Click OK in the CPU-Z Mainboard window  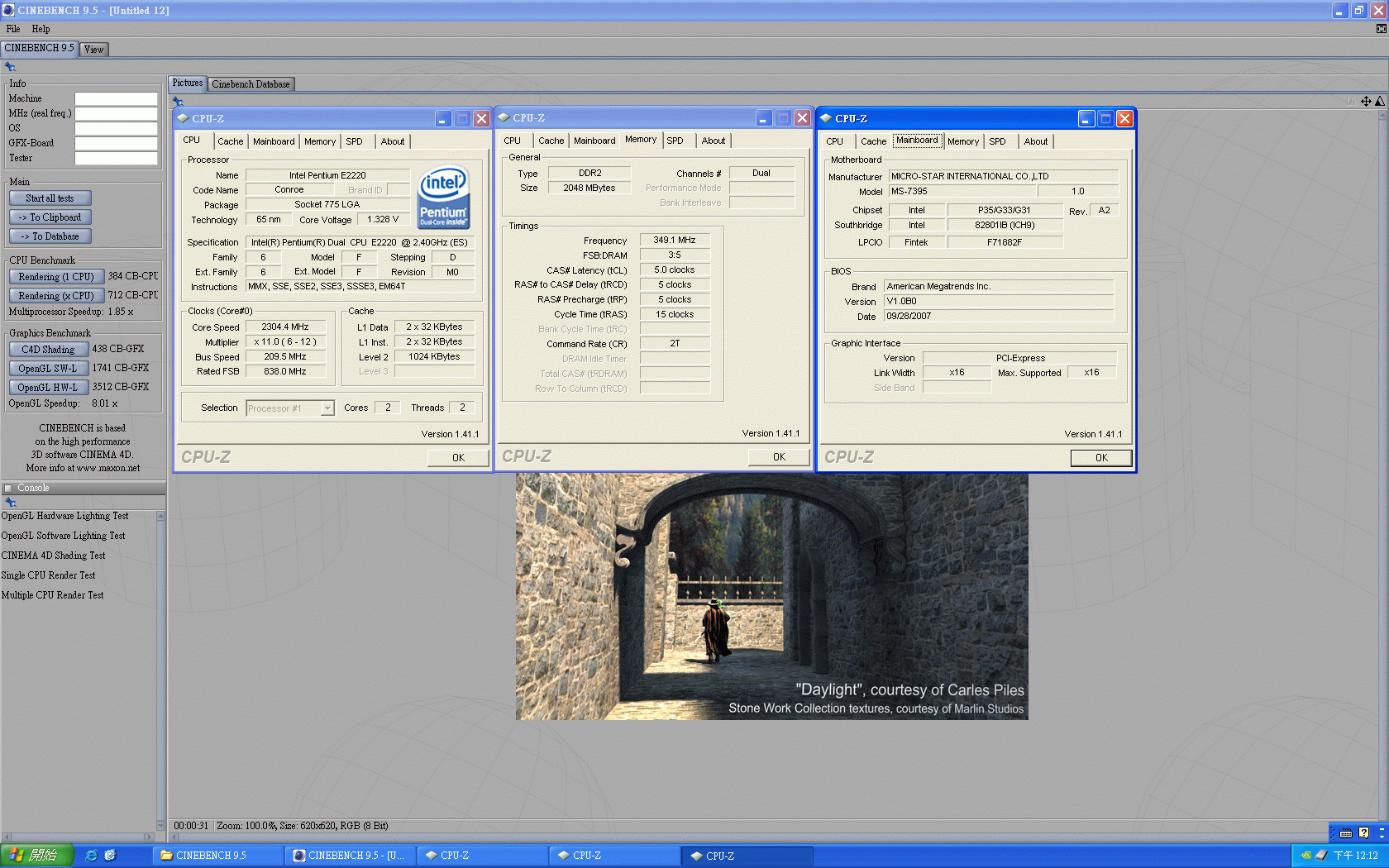[1101, 458]
